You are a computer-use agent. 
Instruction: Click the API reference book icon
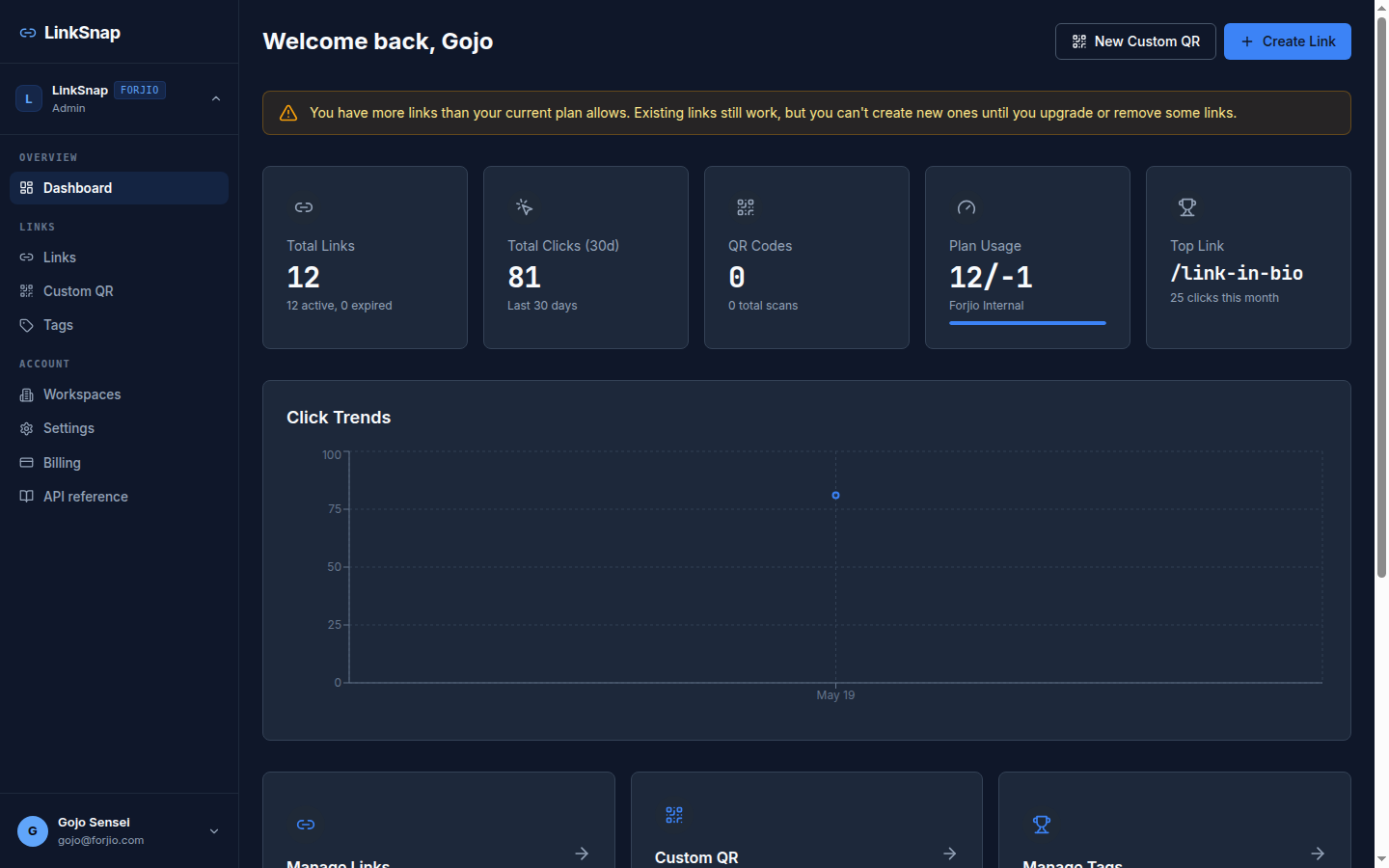pyautogui.click(x=26, y=497)
